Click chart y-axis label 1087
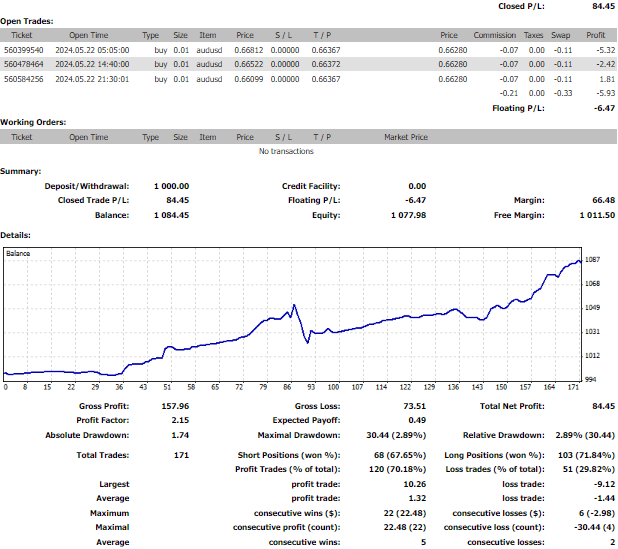The image size is (618, 549). click(592, 260)
